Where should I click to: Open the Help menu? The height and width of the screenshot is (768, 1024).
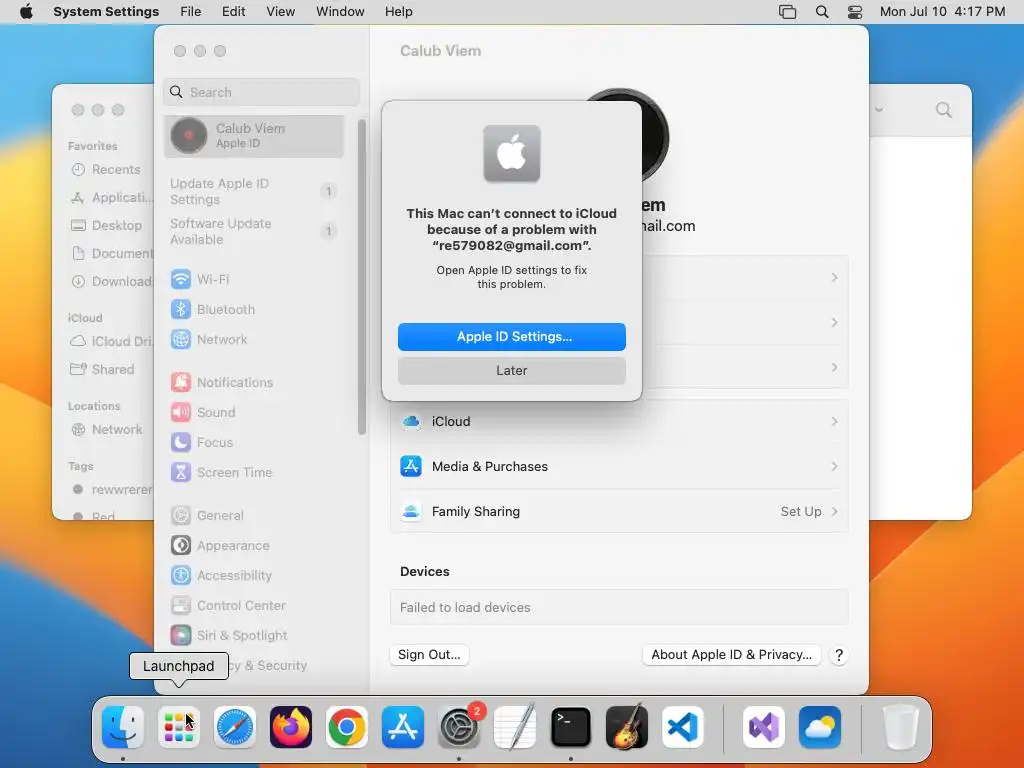(398, 12)
